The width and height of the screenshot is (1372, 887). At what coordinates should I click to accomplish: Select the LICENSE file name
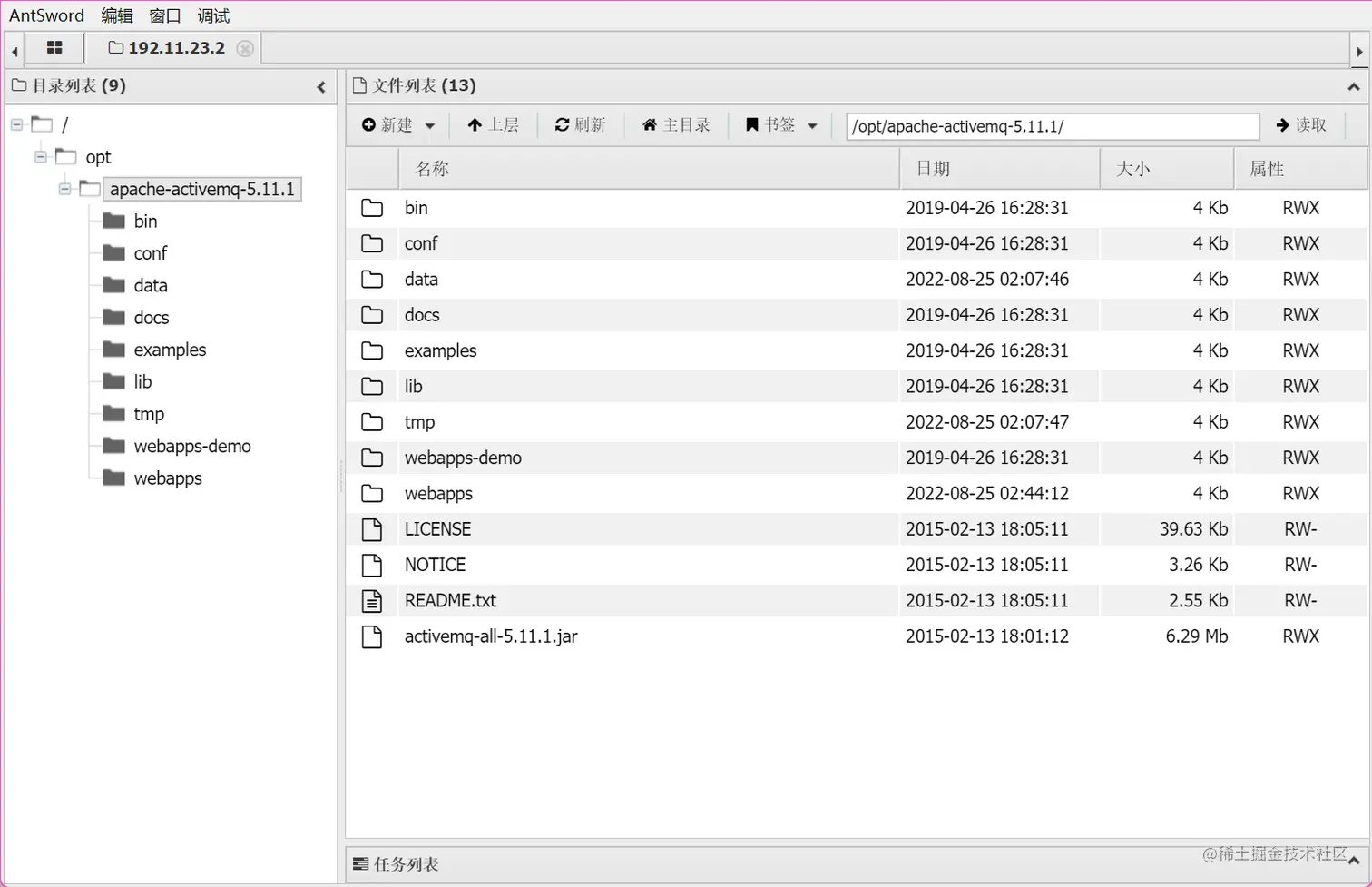437,529
